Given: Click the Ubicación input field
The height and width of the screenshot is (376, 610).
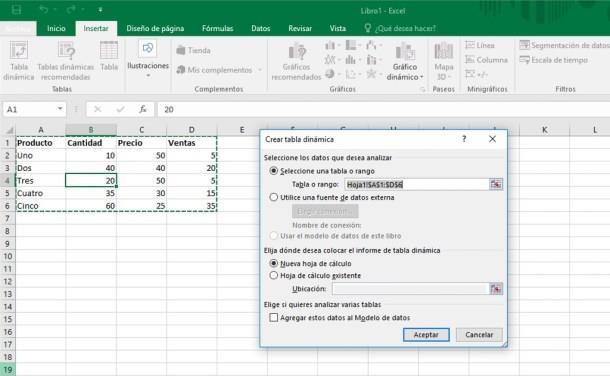Looking at the screenshot, I should tap(410, 289).
